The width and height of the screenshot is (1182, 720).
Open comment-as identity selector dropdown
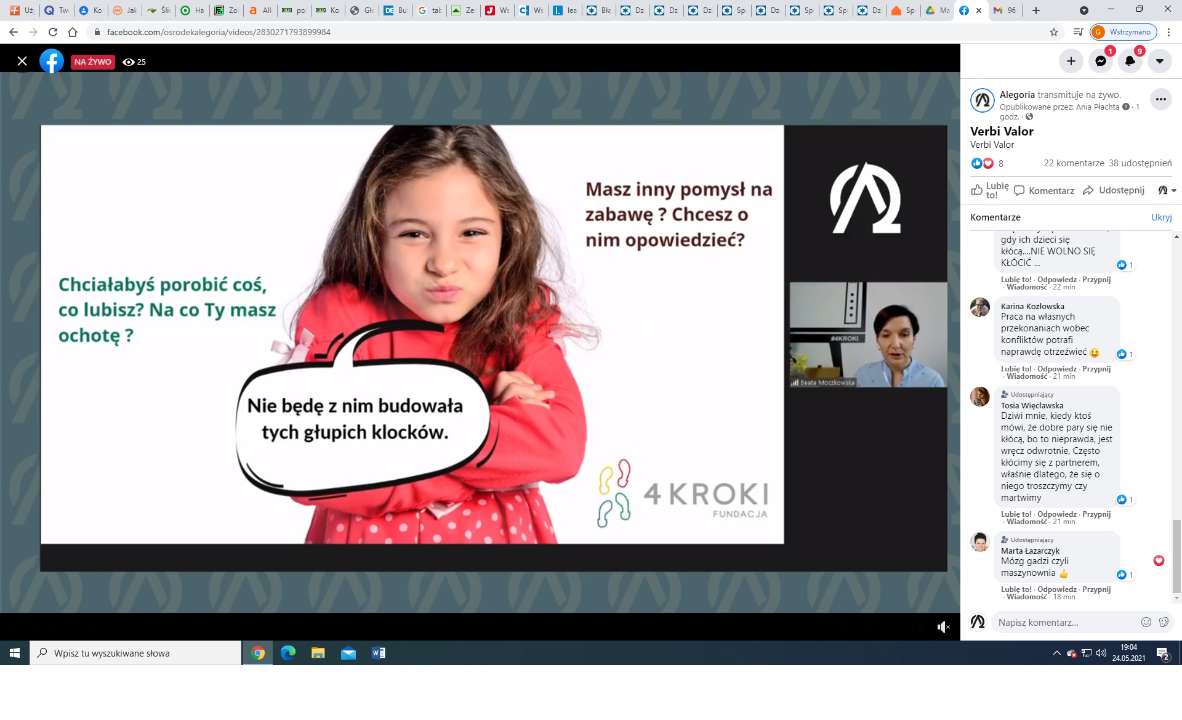coord(1166,190)
